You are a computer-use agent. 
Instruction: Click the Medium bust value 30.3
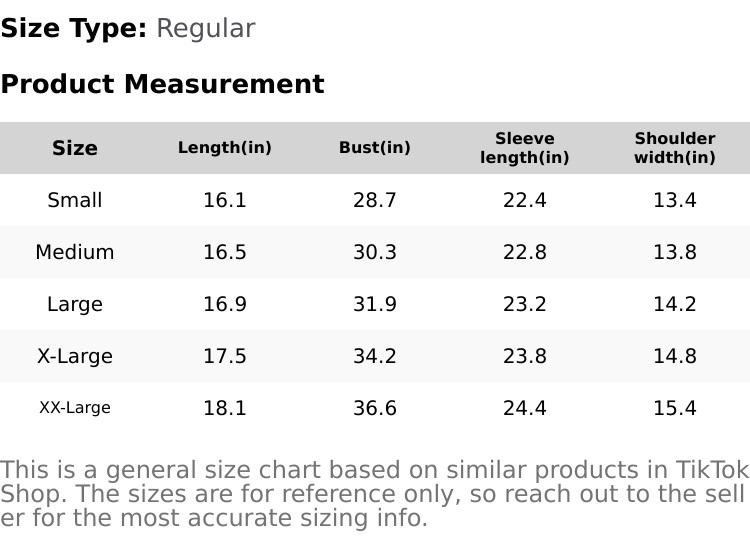click(x=375, y=252)
